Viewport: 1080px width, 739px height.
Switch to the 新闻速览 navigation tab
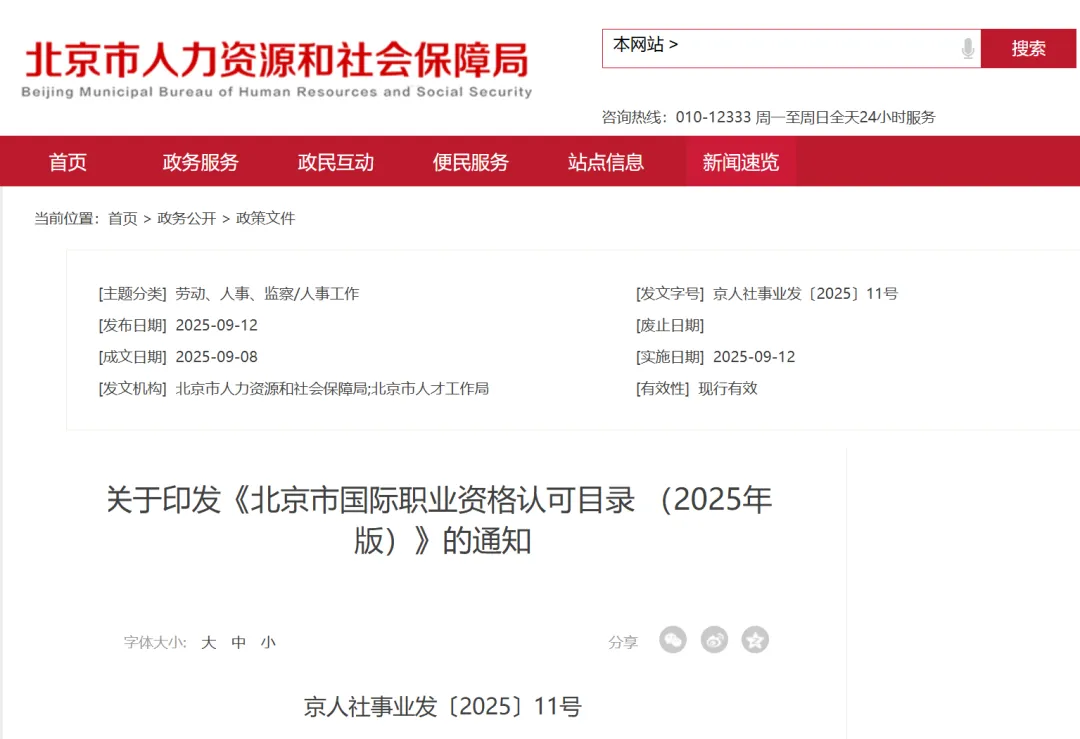[740, 162]
